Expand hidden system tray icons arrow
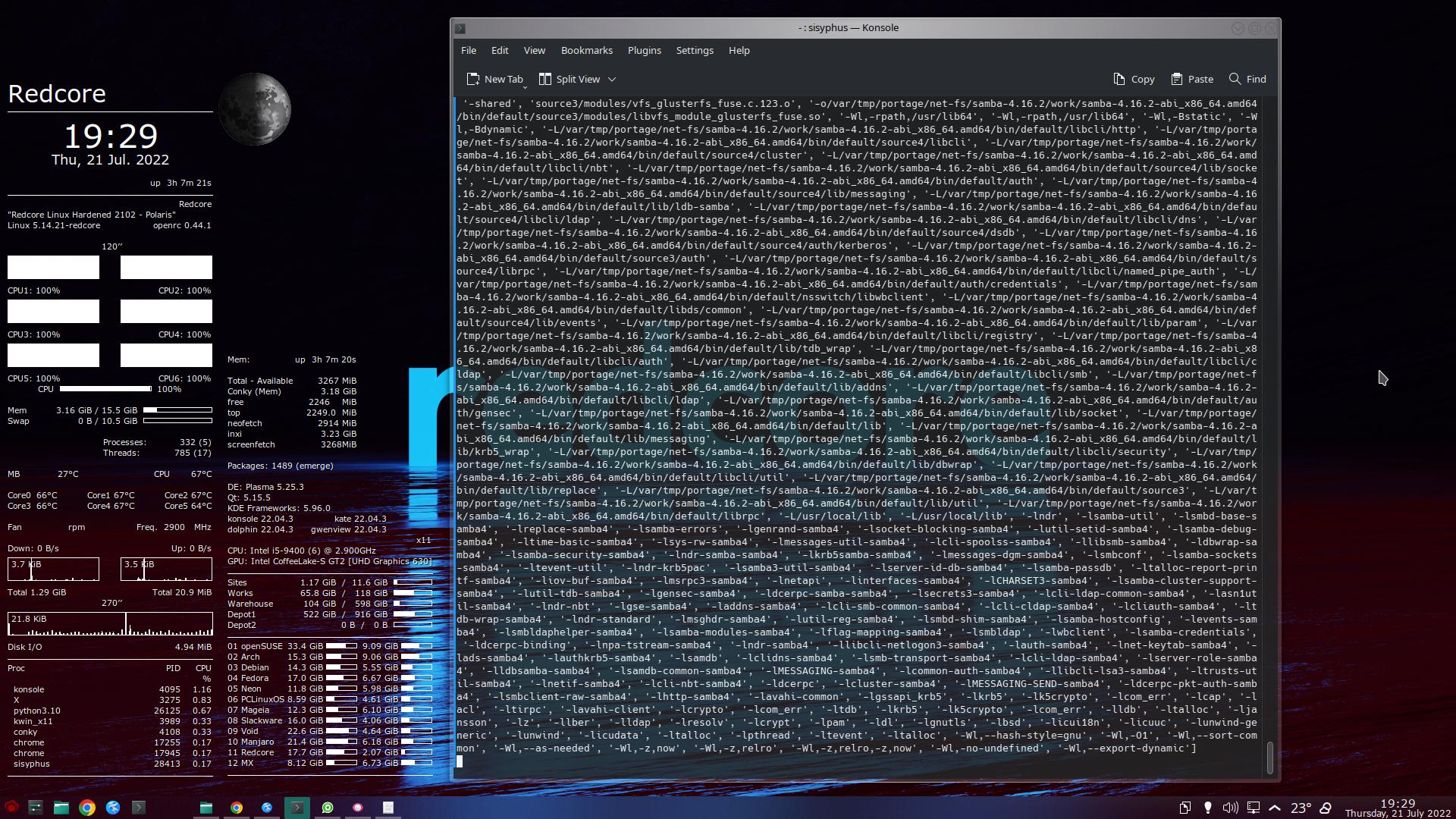The image size is (1456, 819). (x=1275, y=808)
